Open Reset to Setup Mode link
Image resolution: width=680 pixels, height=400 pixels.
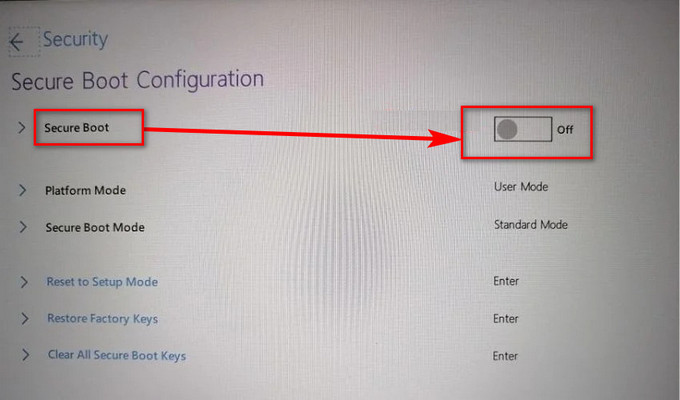point(102,282)
